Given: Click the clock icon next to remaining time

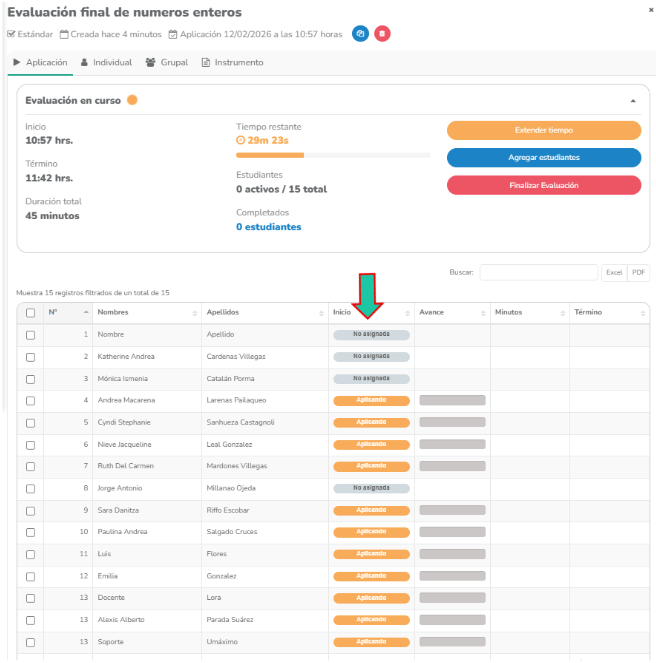Looking at the screenshot, I should pos(240,141).
